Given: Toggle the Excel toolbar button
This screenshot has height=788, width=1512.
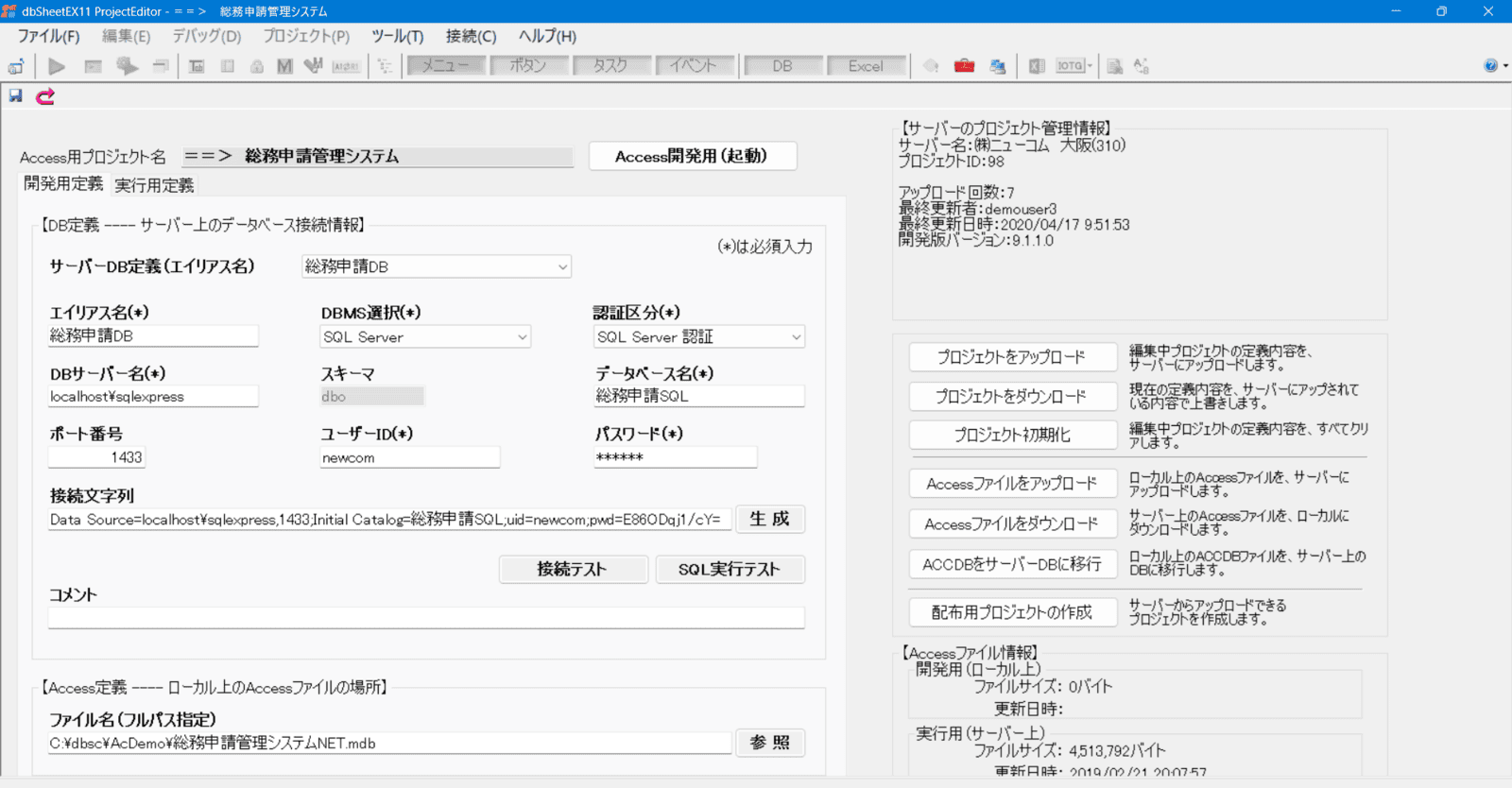Looking at the screenshot, I should pos(866,66).
